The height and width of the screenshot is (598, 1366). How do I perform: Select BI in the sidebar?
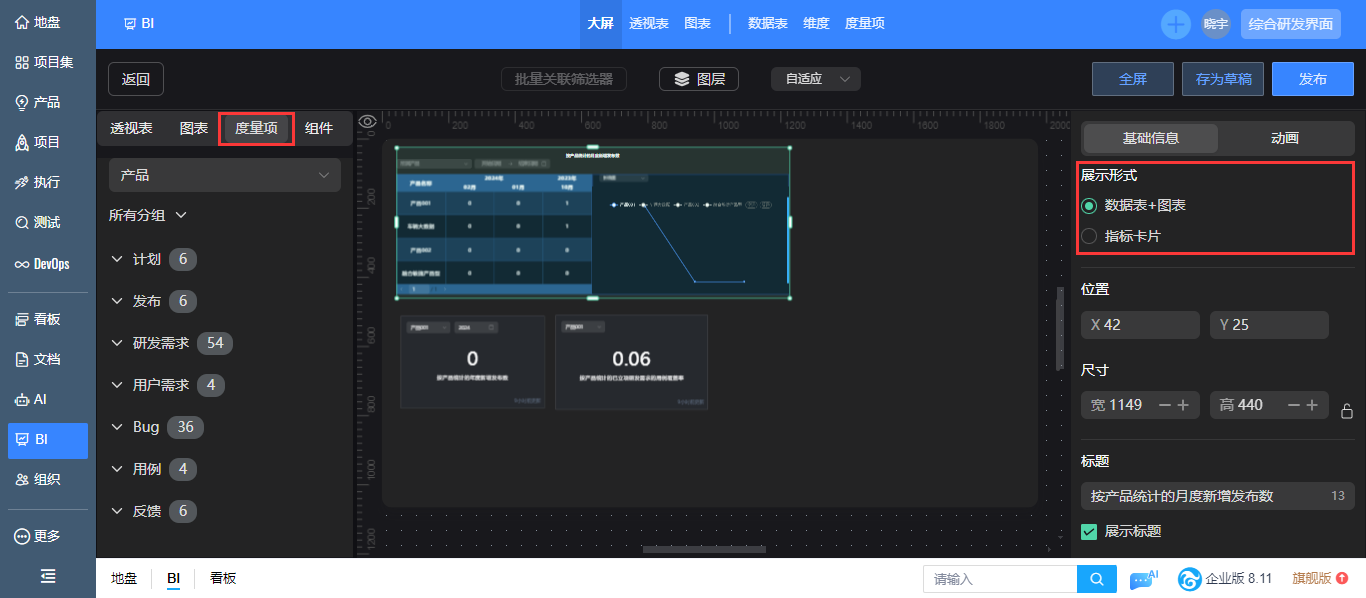47,439
